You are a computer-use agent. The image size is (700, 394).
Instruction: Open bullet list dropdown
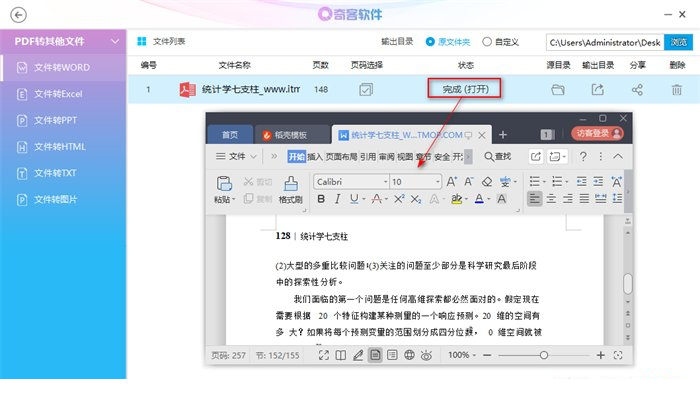coord(544,182)
